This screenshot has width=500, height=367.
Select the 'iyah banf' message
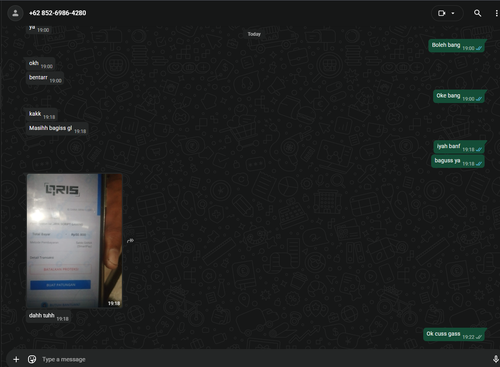point(459,147)
